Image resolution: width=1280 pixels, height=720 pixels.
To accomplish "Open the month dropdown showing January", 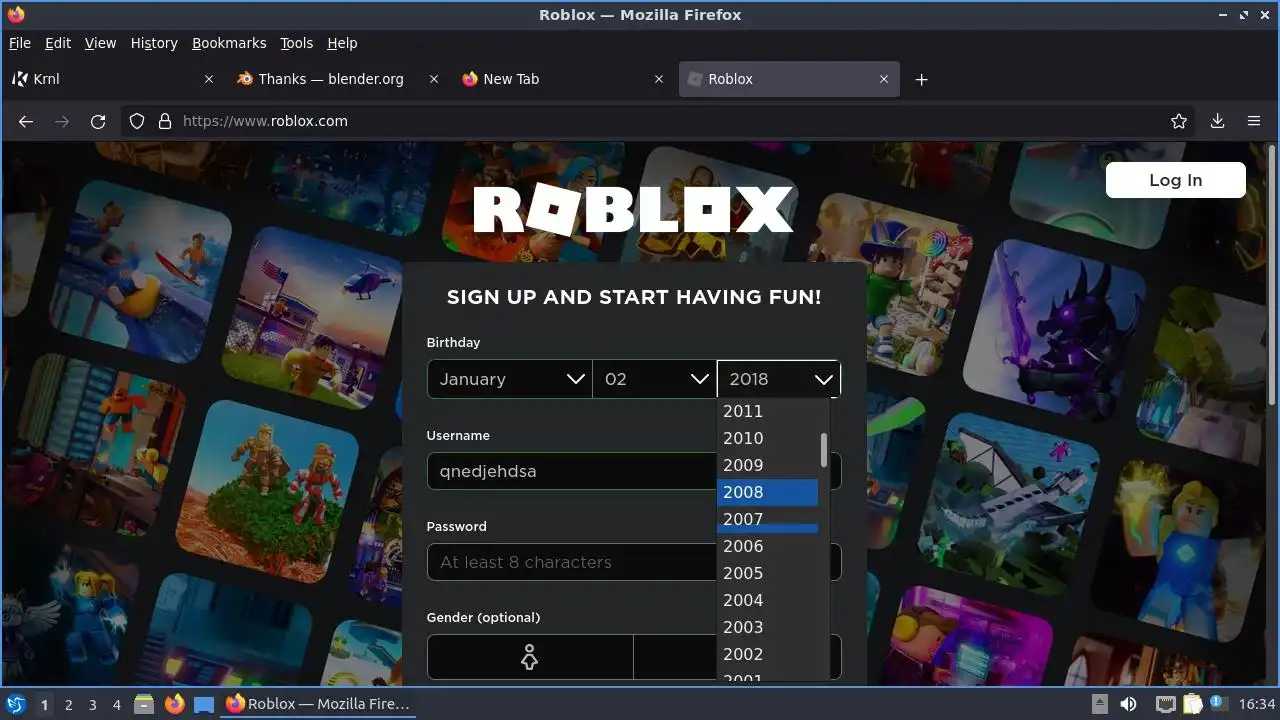I will click(x=509, y=379).
